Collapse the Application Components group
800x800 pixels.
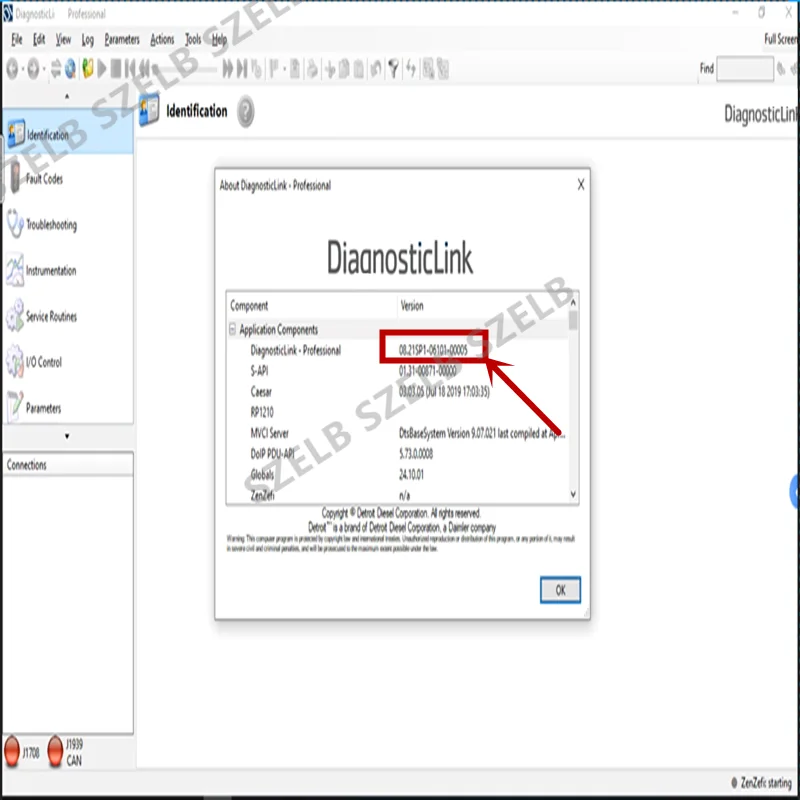pos(233,330)
